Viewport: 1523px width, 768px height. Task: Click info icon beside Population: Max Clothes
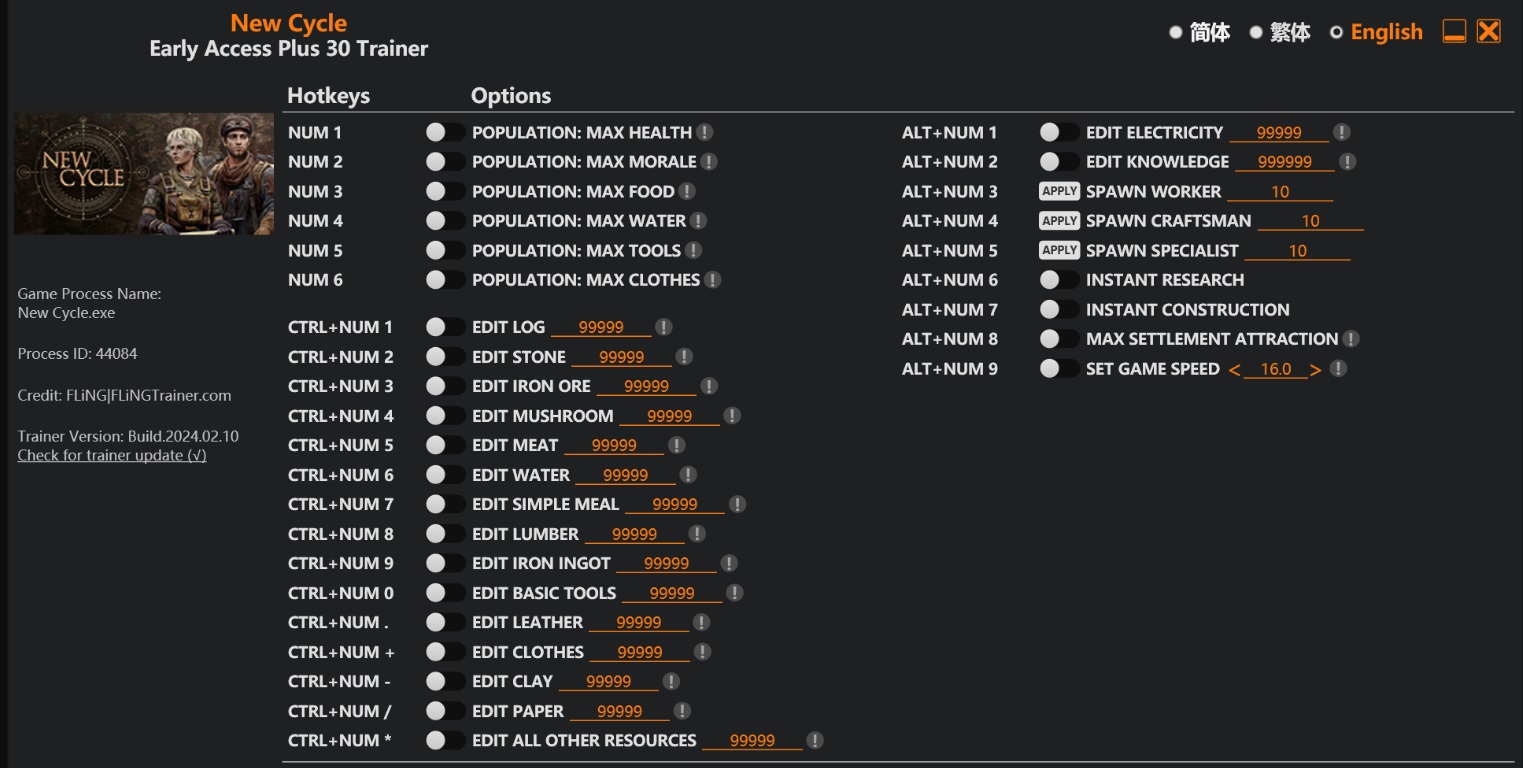click(x=713, y=280)
